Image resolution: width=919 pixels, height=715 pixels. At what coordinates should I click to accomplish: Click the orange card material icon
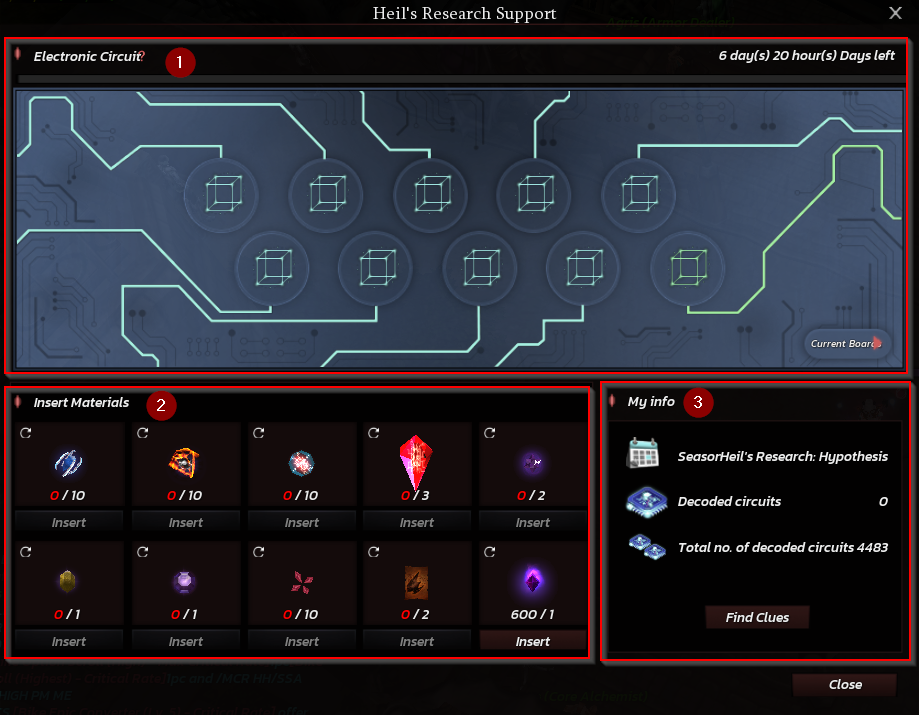[x=416, y=583]
